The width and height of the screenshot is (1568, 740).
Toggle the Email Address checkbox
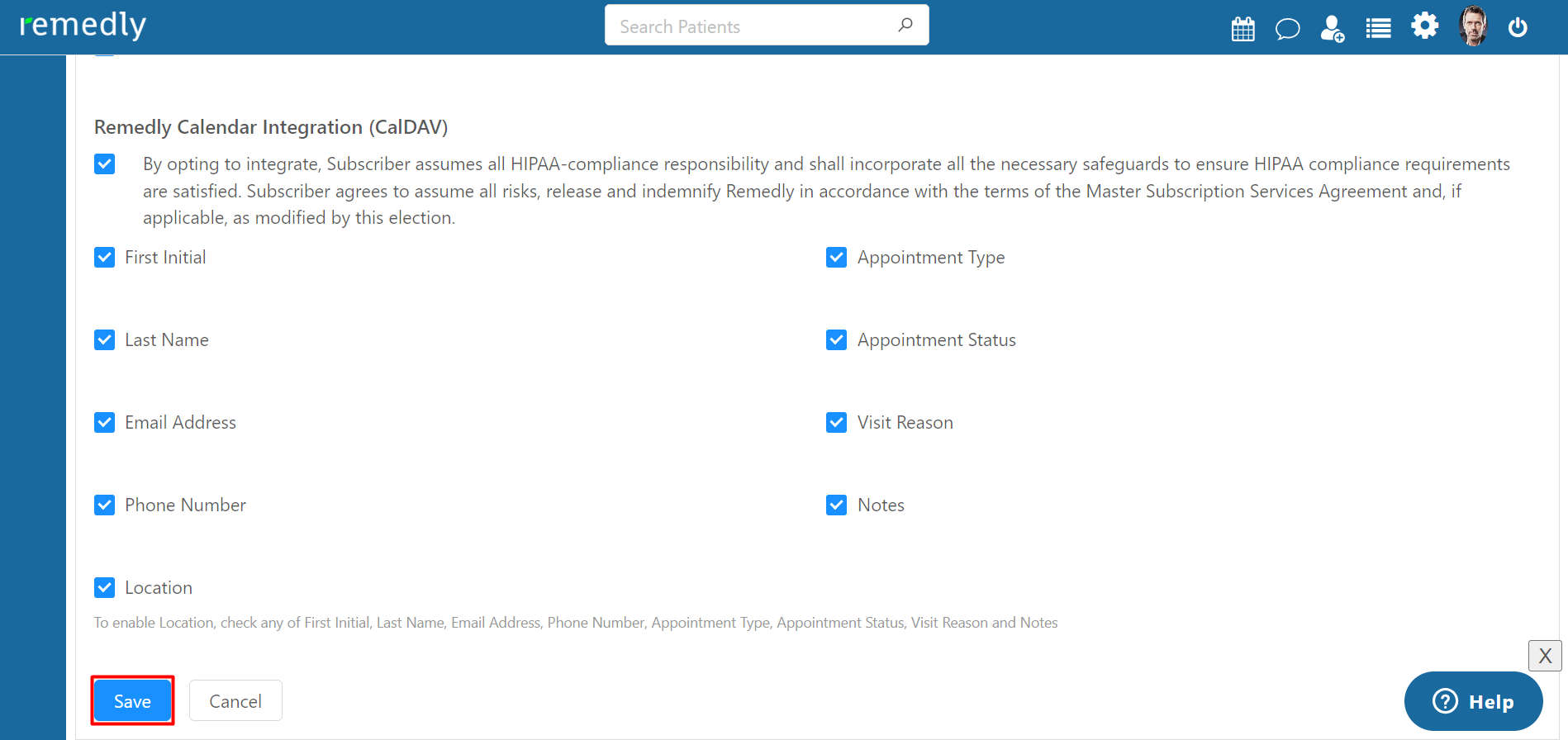(x=105, y=422)
